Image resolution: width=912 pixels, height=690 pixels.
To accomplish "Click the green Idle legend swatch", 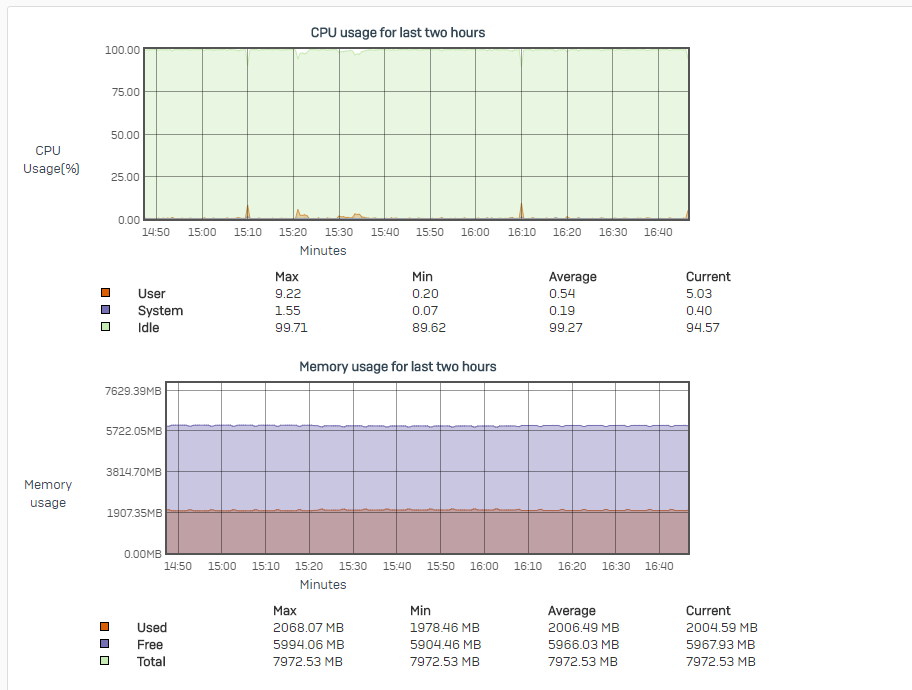I will pos(105,326).
